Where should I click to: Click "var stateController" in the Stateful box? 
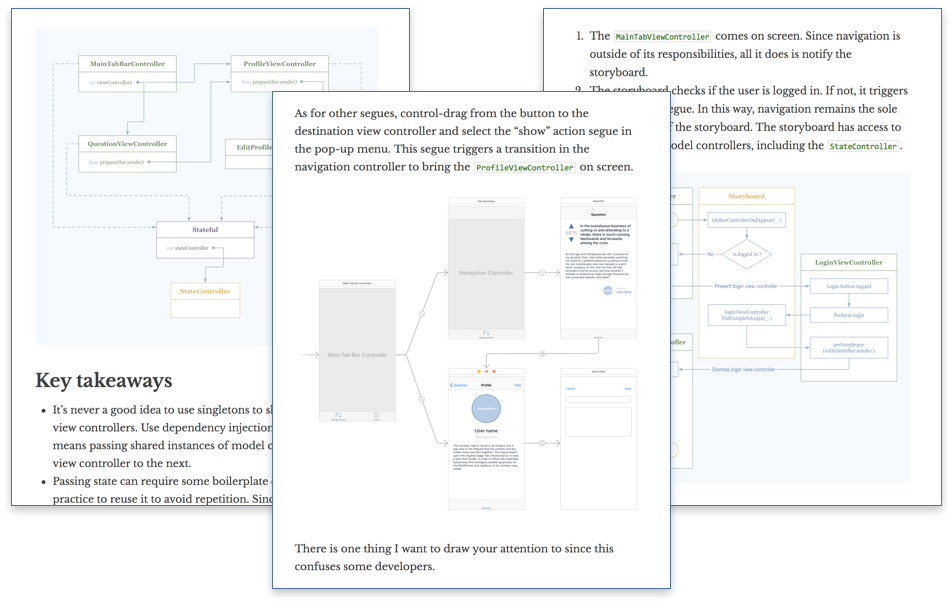(x=188, y=248)
